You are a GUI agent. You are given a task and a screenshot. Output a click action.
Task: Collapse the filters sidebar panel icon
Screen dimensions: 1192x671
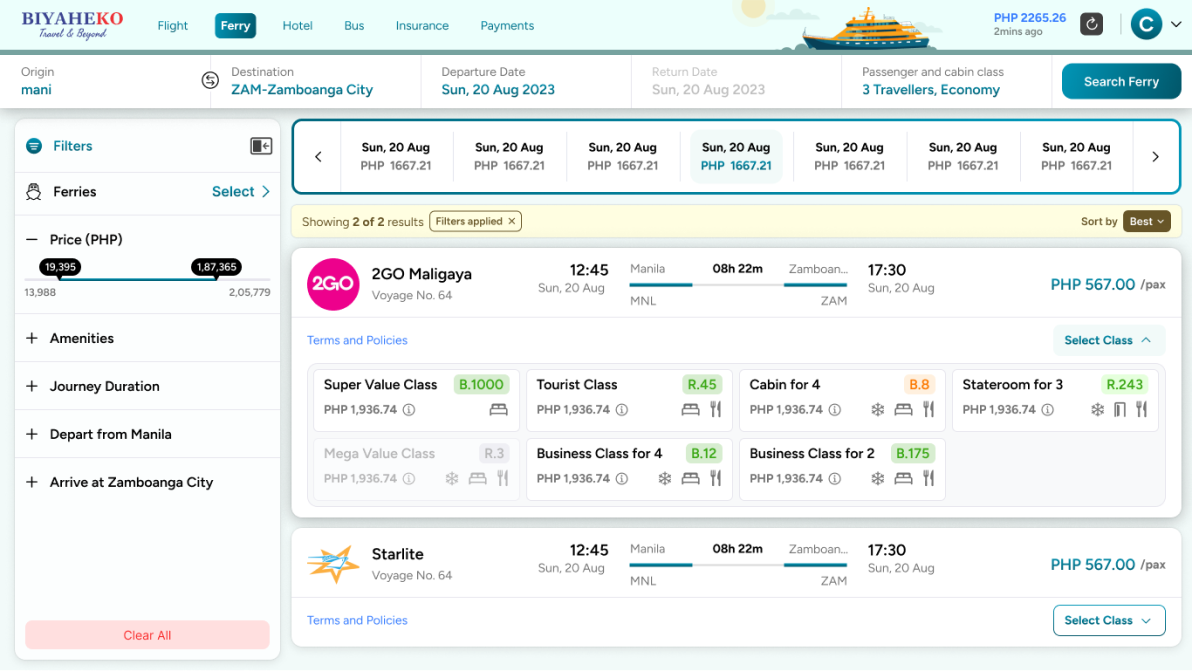[261, 146]
